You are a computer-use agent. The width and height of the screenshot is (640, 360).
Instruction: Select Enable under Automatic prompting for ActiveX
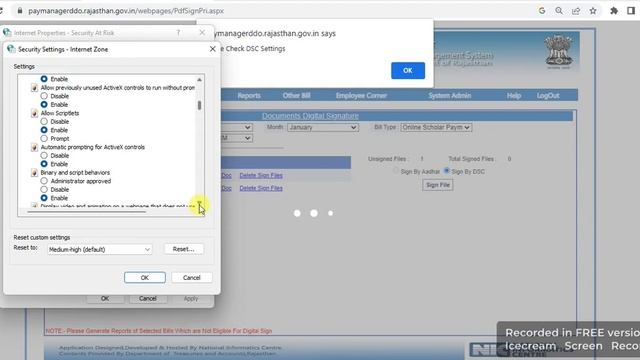[x=44, y=164]
